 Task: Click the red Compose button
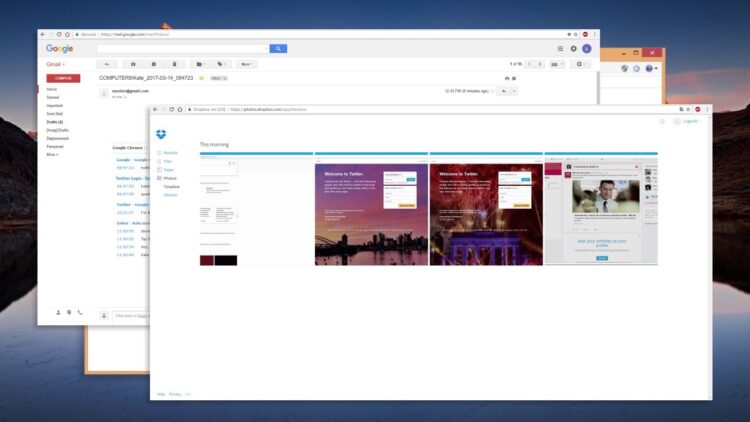pyautogui.click(x=63, y=78)
